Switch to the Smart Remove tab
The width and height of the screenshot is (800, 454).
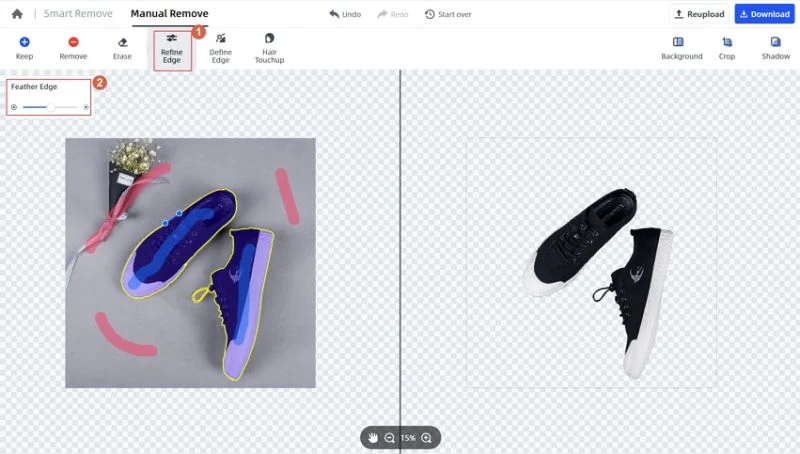[78, 14]
